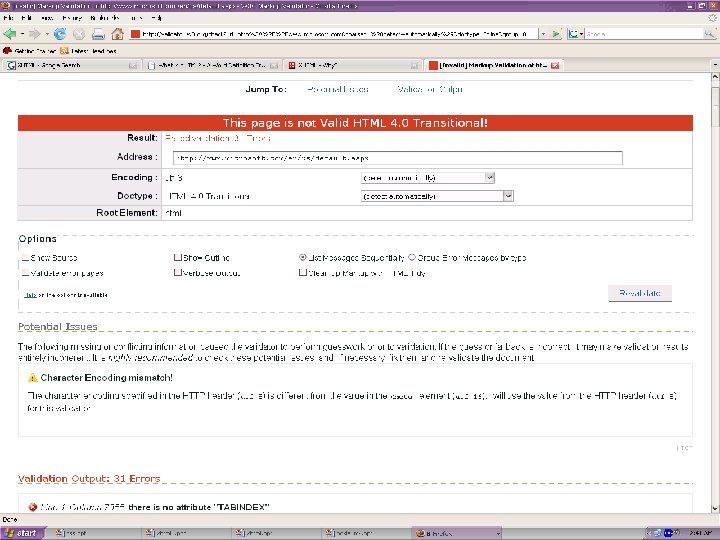Click the Failed validation result link
The height and width of the screenshot is (540, 720).
coord(218,138)
